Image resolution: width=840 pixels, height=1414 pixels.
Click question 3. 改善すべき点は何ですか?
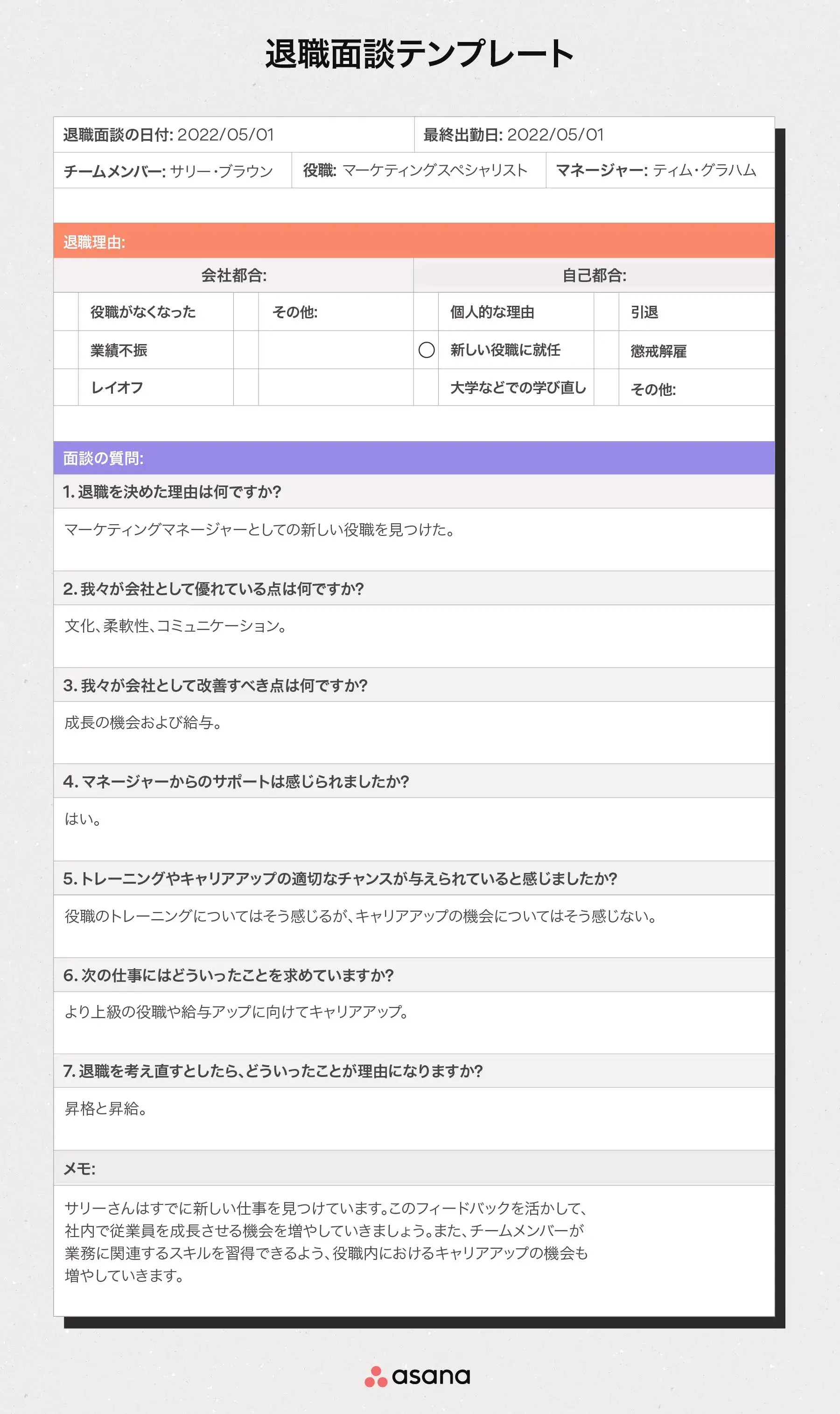[x=414, y=685]
